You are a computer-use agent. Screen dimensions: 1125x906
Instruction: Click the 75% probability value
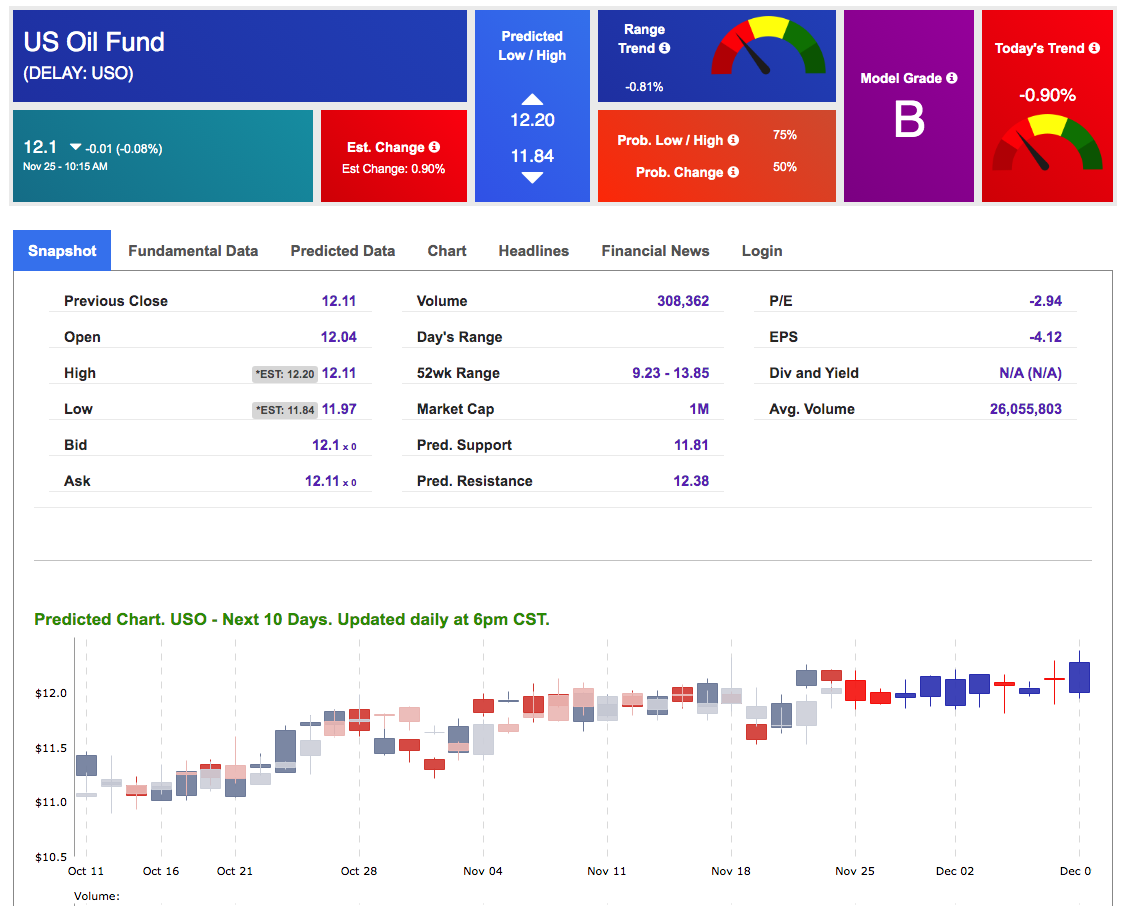coord(785,135)
